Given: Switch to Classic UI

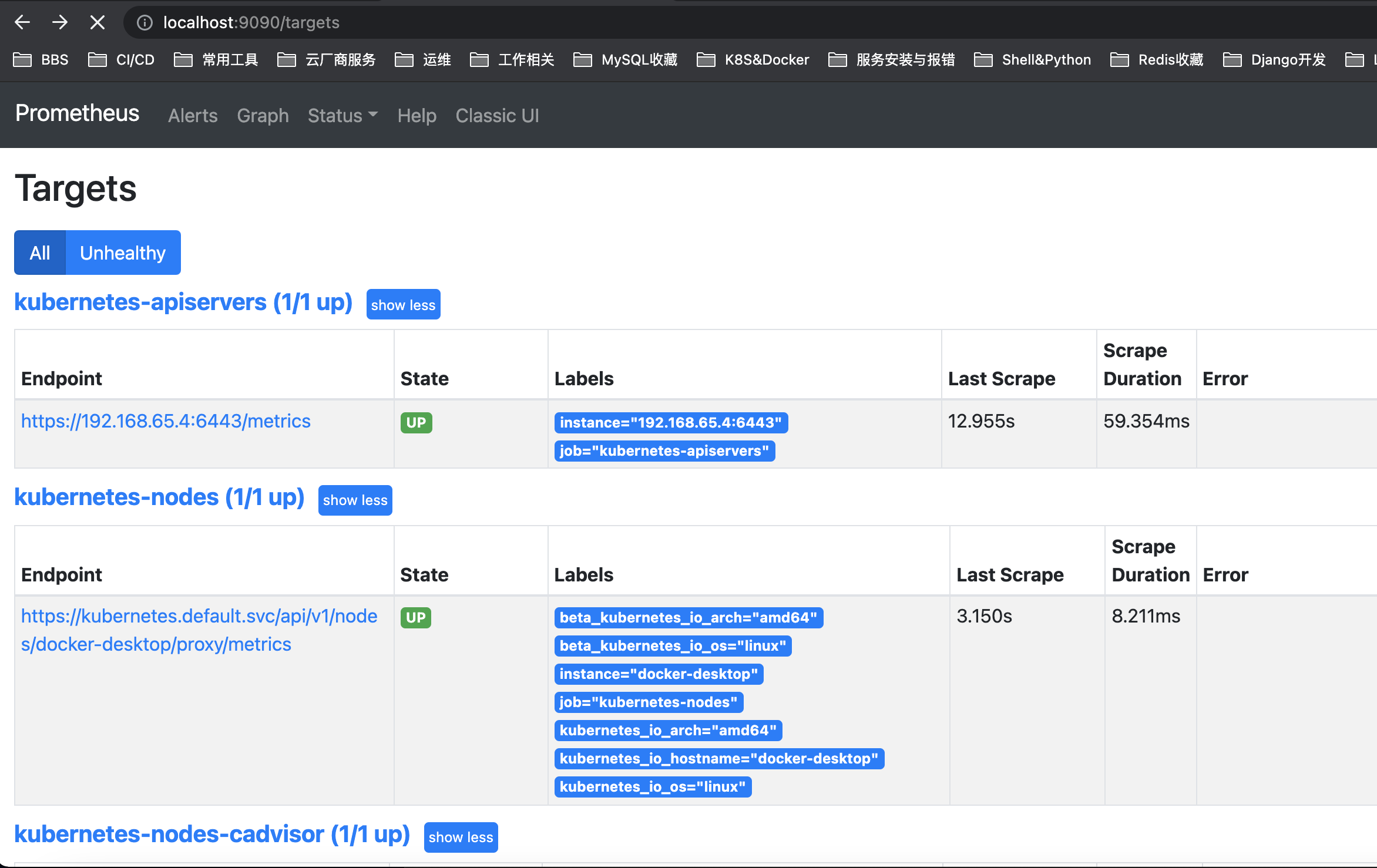Looking at the screenshot, I should pos(497,116).
